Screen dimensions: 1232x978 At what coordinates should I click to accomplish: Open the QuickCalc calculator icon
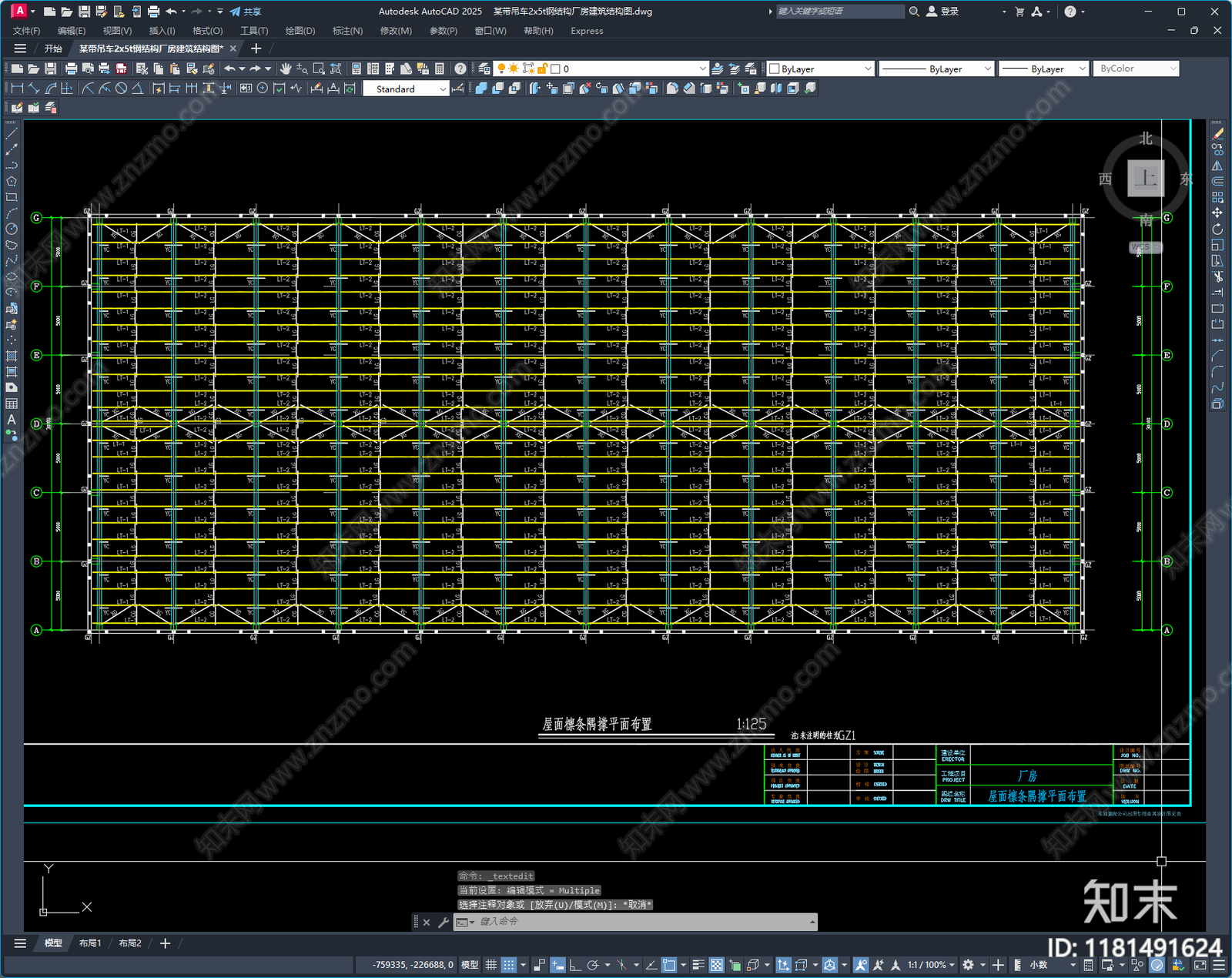tap(440, 69)
